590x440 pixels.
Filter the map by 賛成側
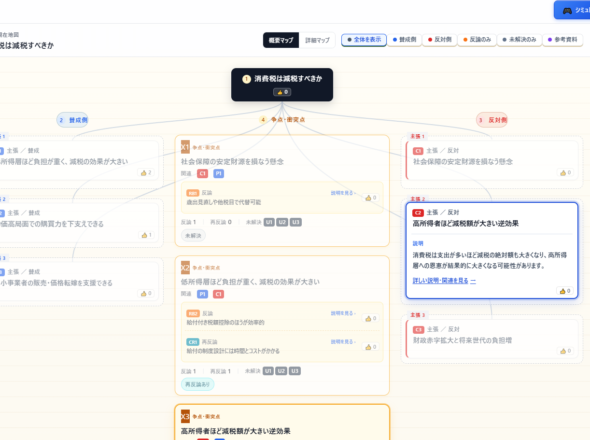(404, 40)
